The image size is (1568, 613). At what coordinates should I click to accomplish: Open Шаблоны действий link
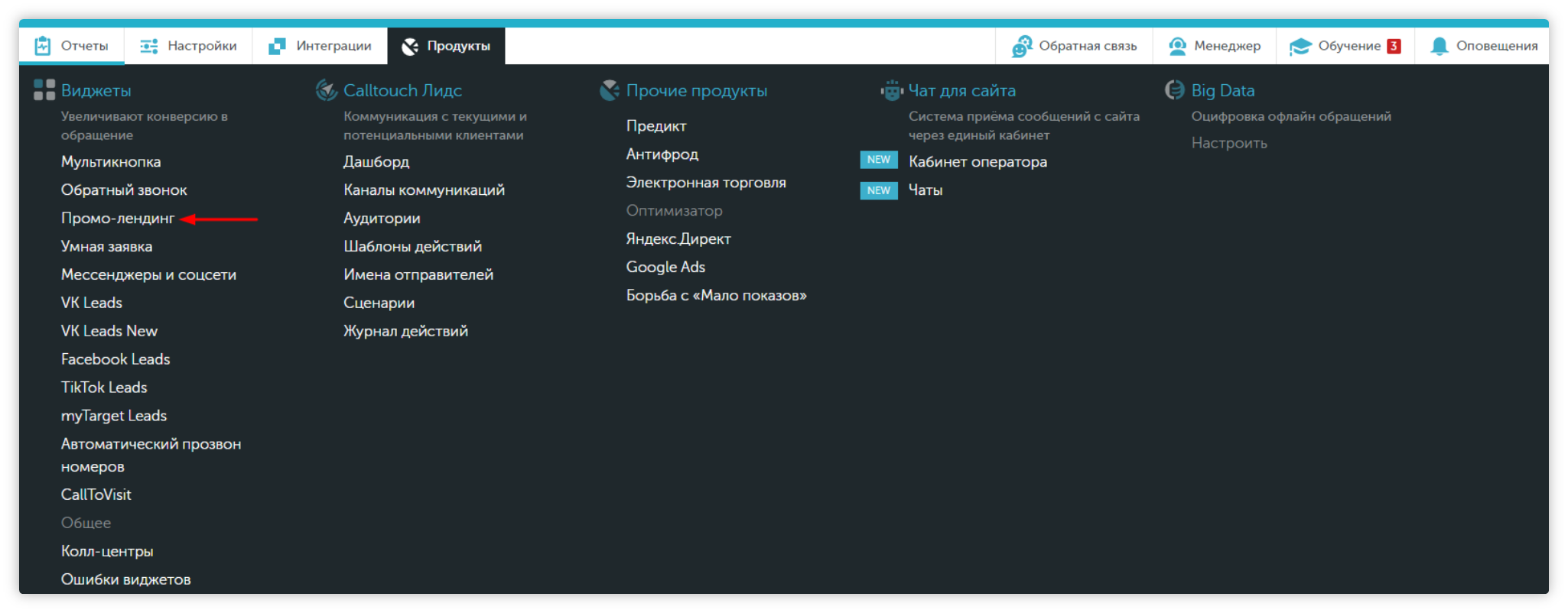(x=412, y=246)
